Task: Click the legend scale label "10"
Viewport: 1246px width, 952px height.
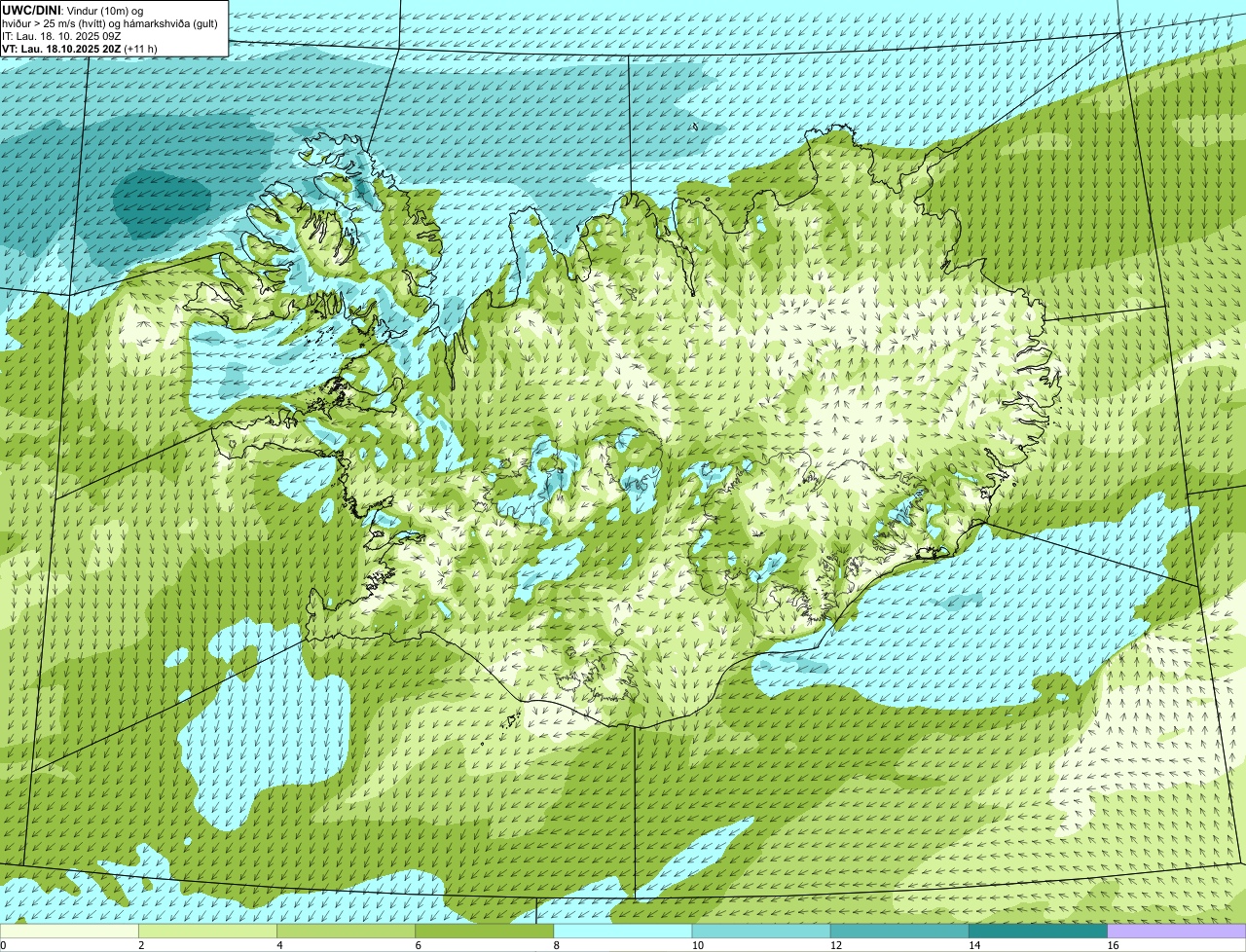Action: click(698, 945)
